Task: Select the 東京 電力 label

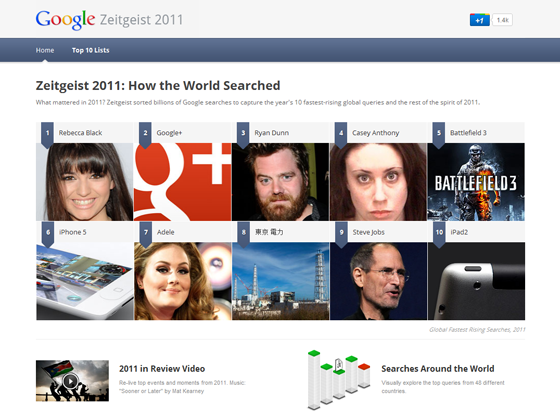Action: pyautogui.click(x=269, y=232)
